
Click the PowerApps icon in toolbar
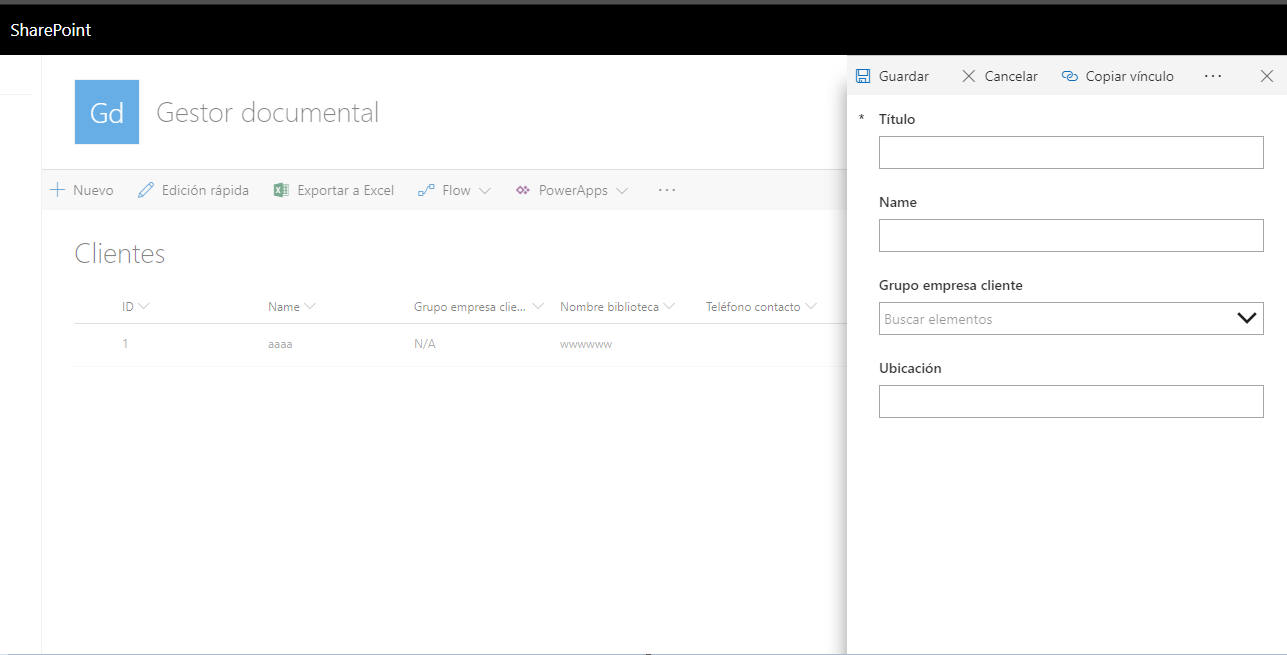click(522, 190)
